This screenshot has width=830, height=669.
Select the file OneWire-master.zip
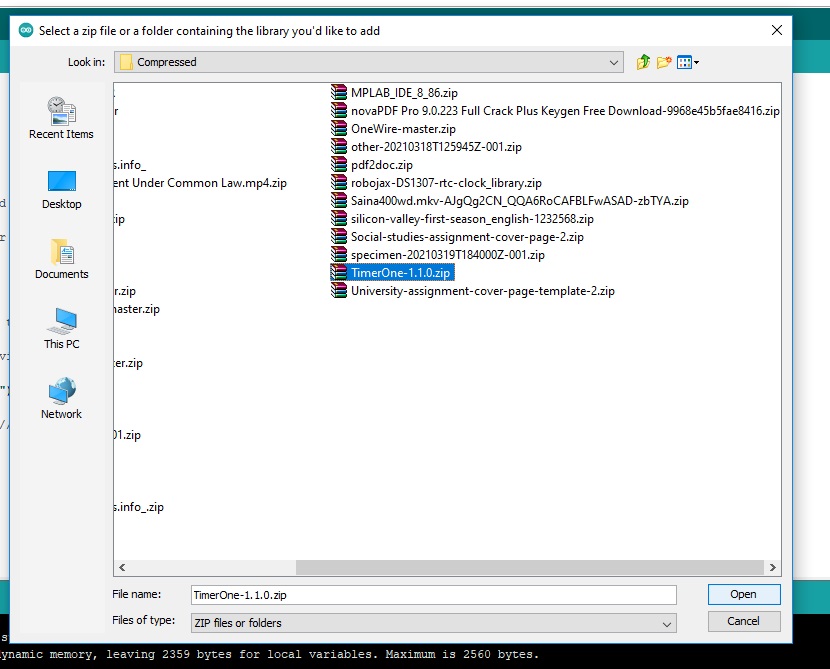403,129
